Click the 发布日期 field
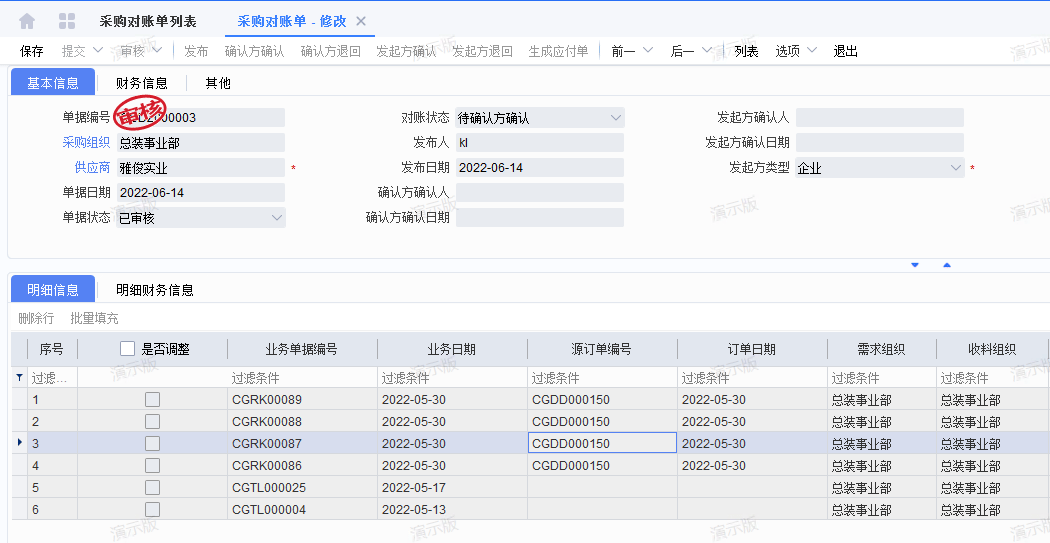 point(540,167)
